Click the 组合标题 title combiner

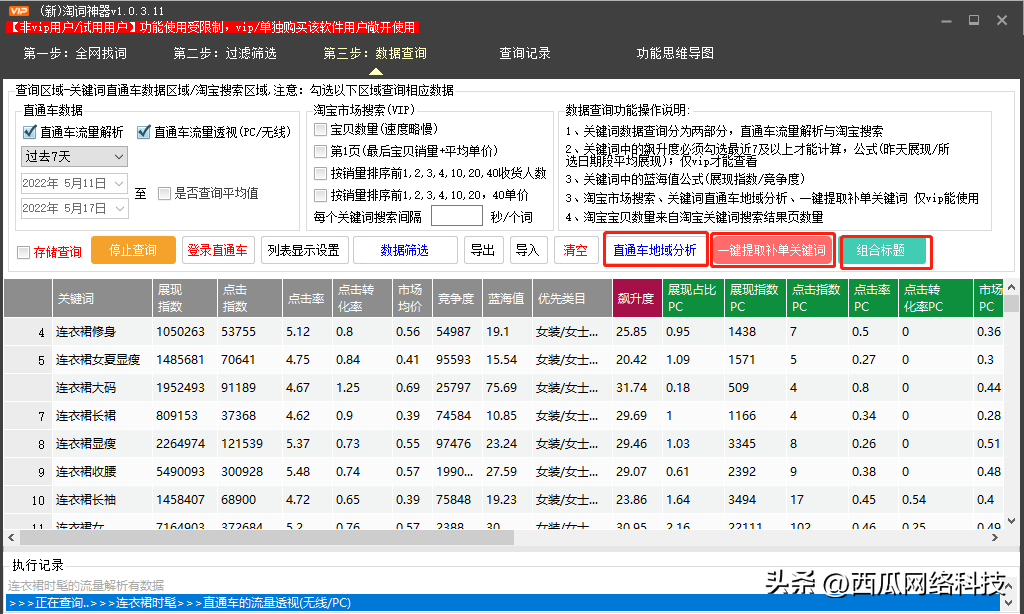click(886, 251)
